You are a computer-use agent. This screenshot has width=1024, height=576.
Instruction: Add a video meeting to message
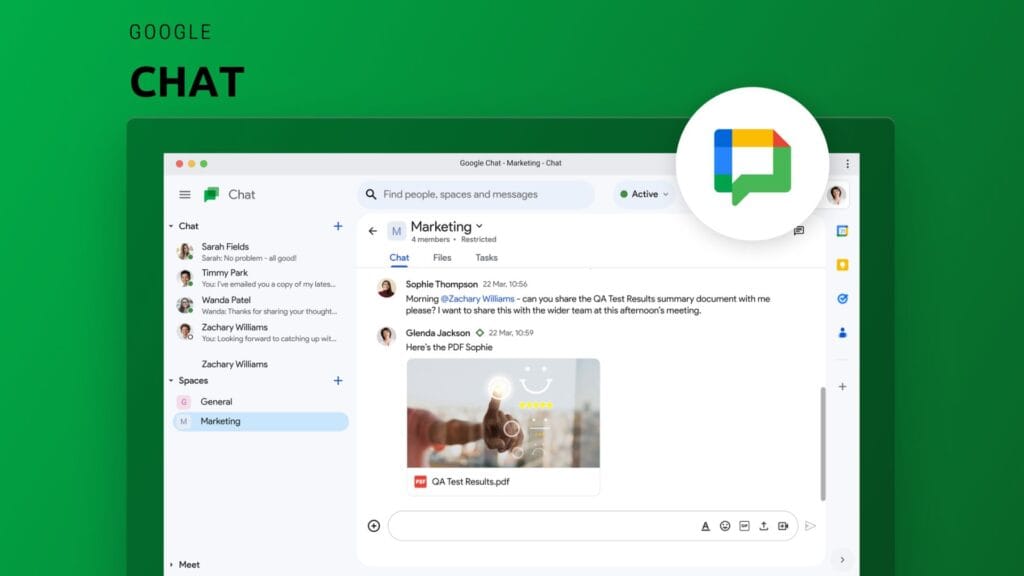pyautogui.click(x=783, y=526)
